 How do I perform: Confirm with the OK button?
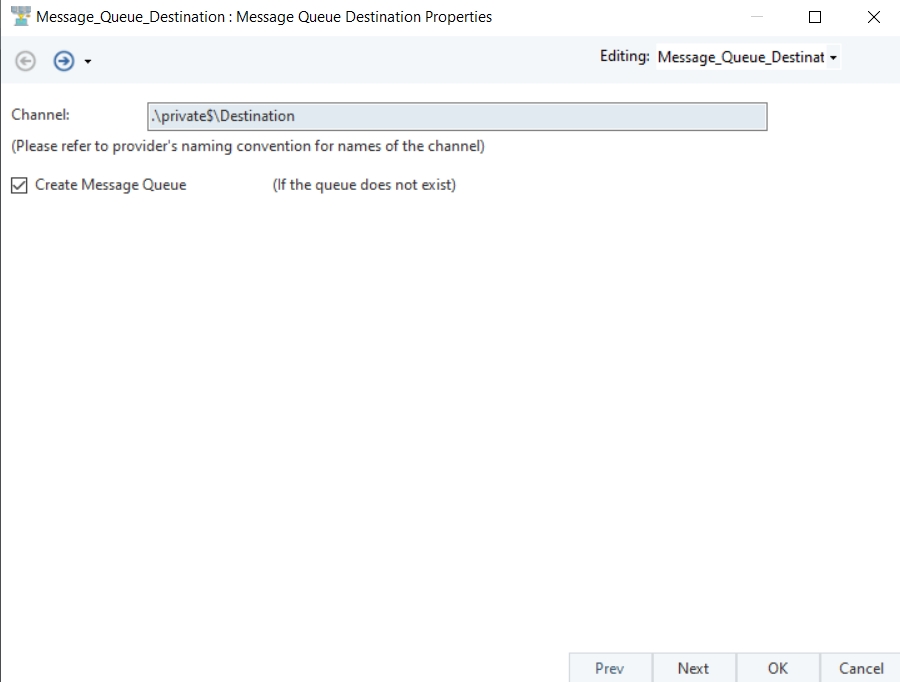tap(778, 668)
